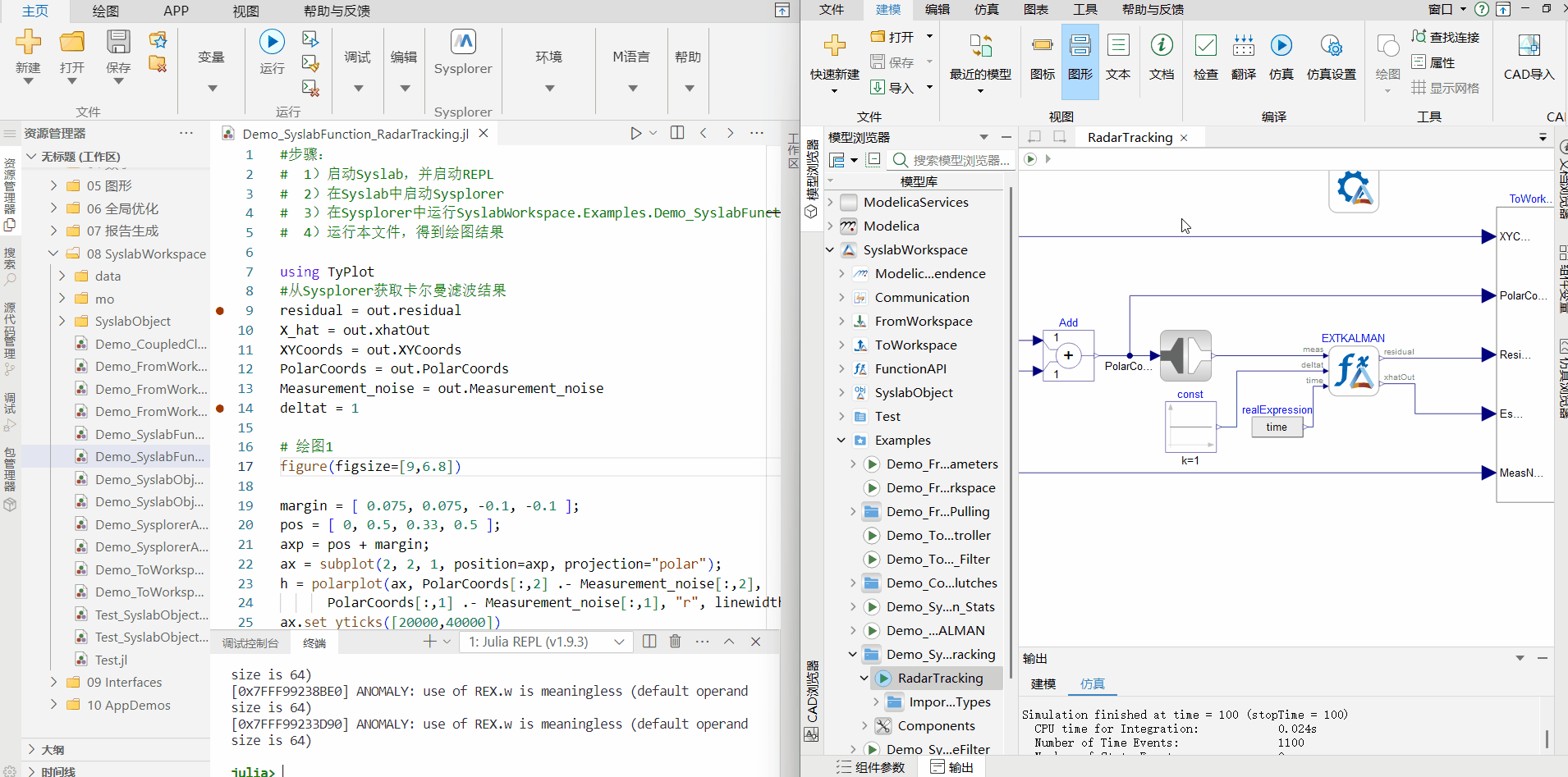Click the 新建 (New) file icon
This screenshot has width=1568, height=777.
point(28,43)
